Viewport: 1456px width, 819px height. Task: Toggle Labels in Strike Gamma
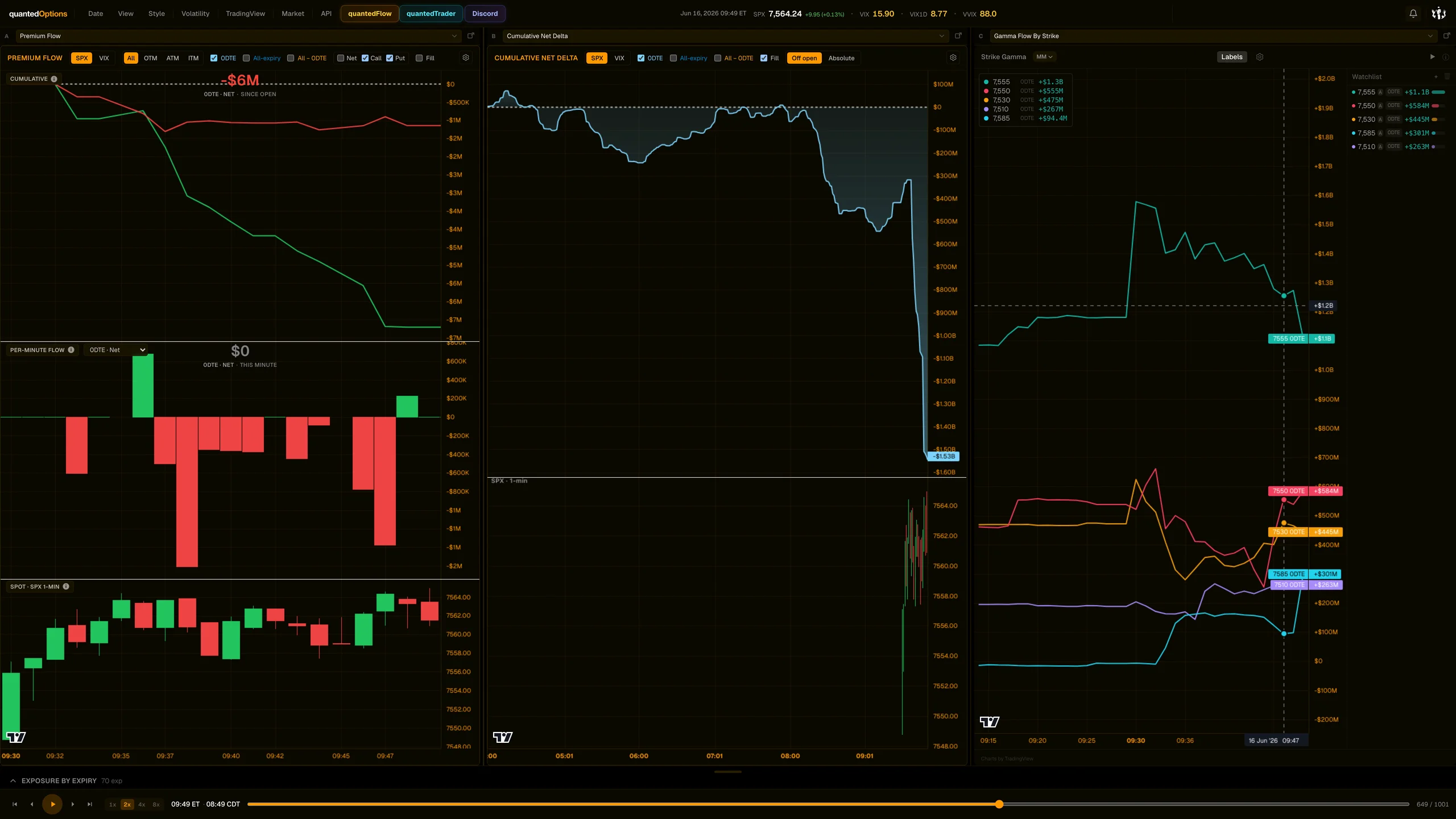click(x=1232, y=57)
